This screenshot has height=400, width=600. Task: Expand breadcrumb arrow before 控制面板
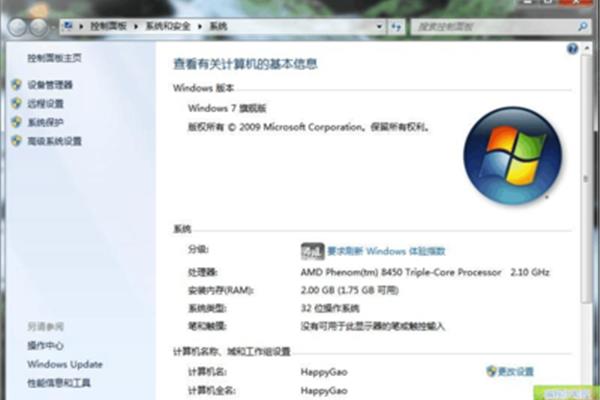(x=81, y=26)
